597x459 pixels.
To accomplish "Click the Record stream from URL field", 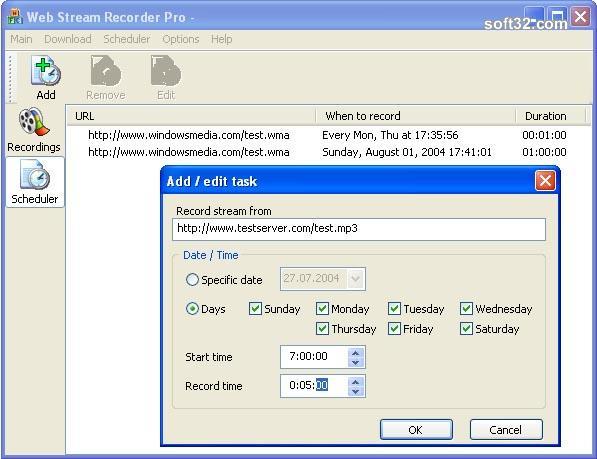I will [x=359, y=229].
